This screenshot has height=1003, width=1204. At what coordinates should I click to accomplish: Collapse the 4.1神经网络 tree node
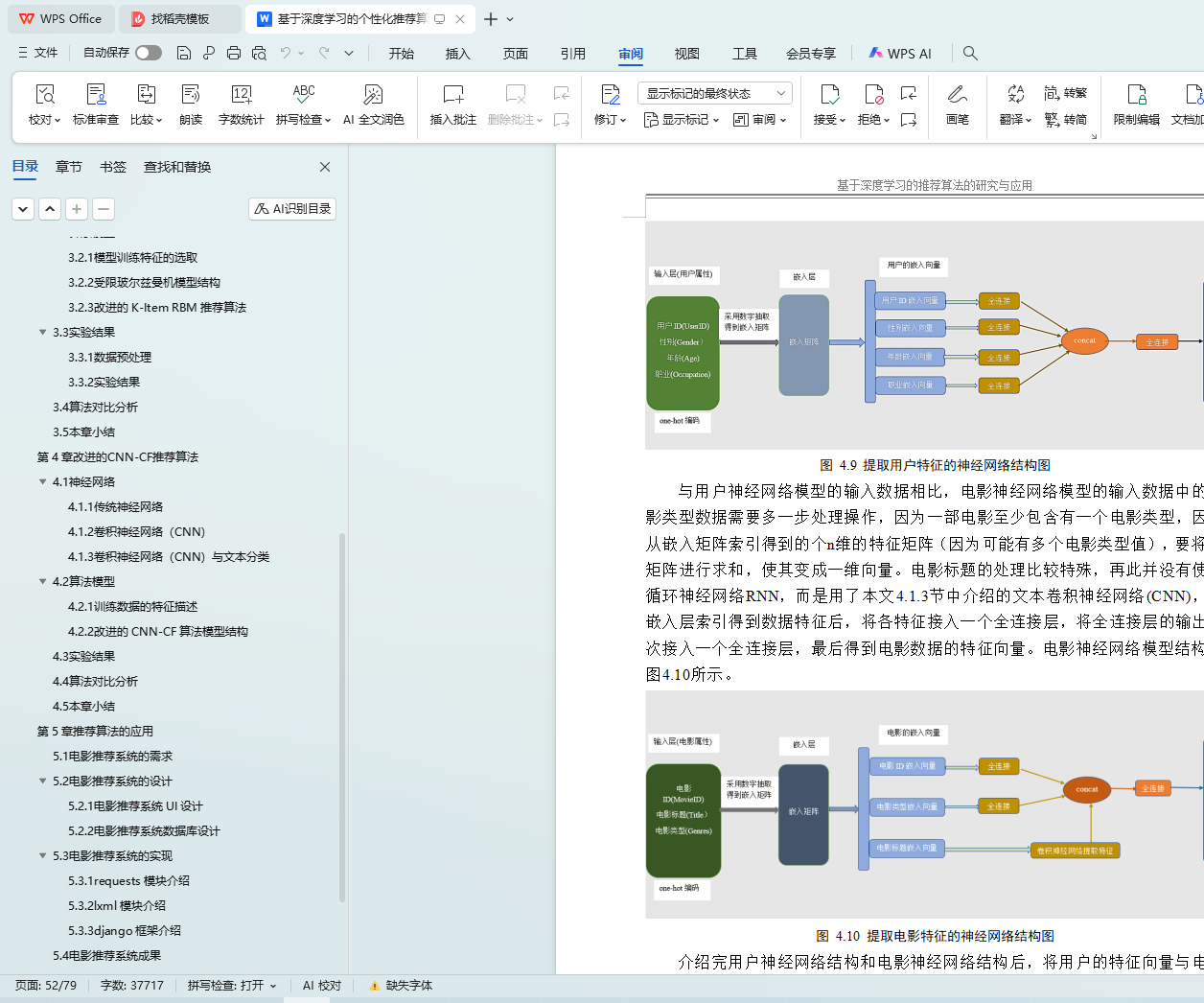(x=42, y=482)
